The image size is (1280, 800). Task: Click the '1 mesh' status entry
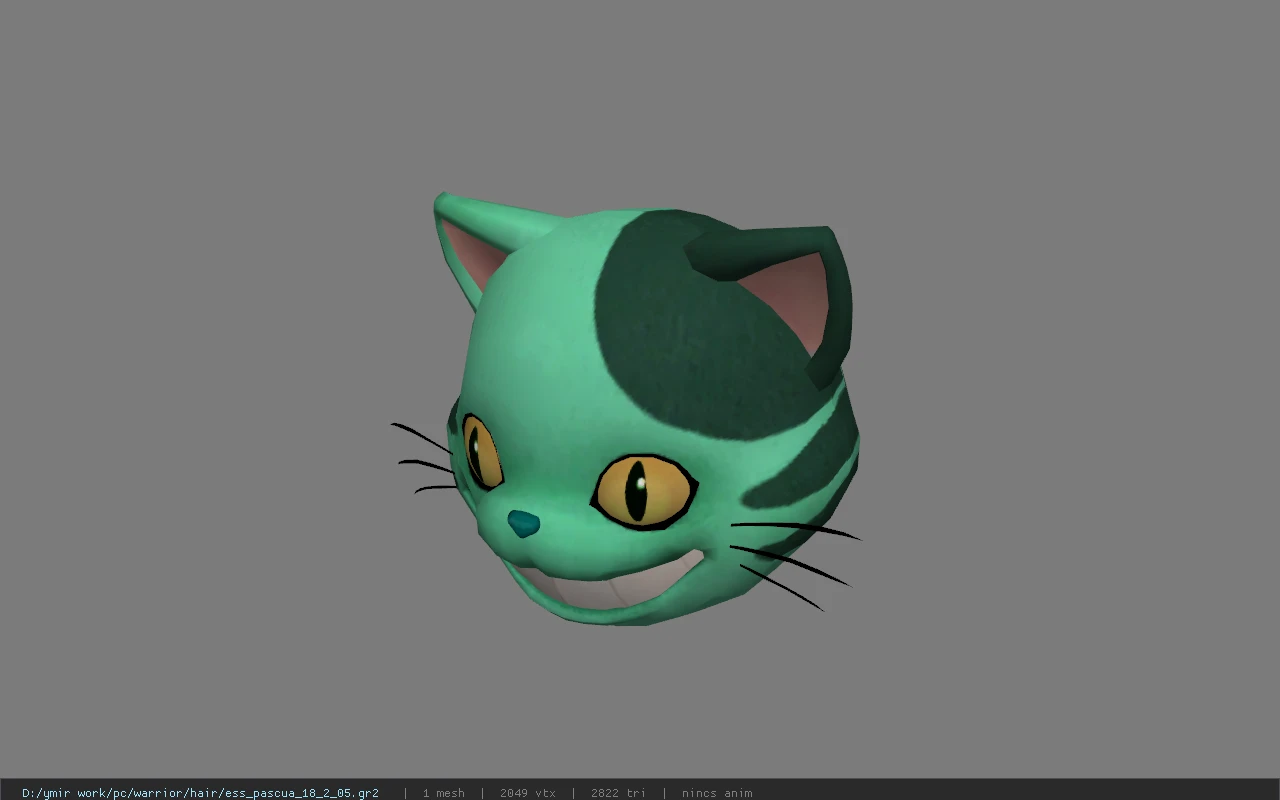coord(443,793)
